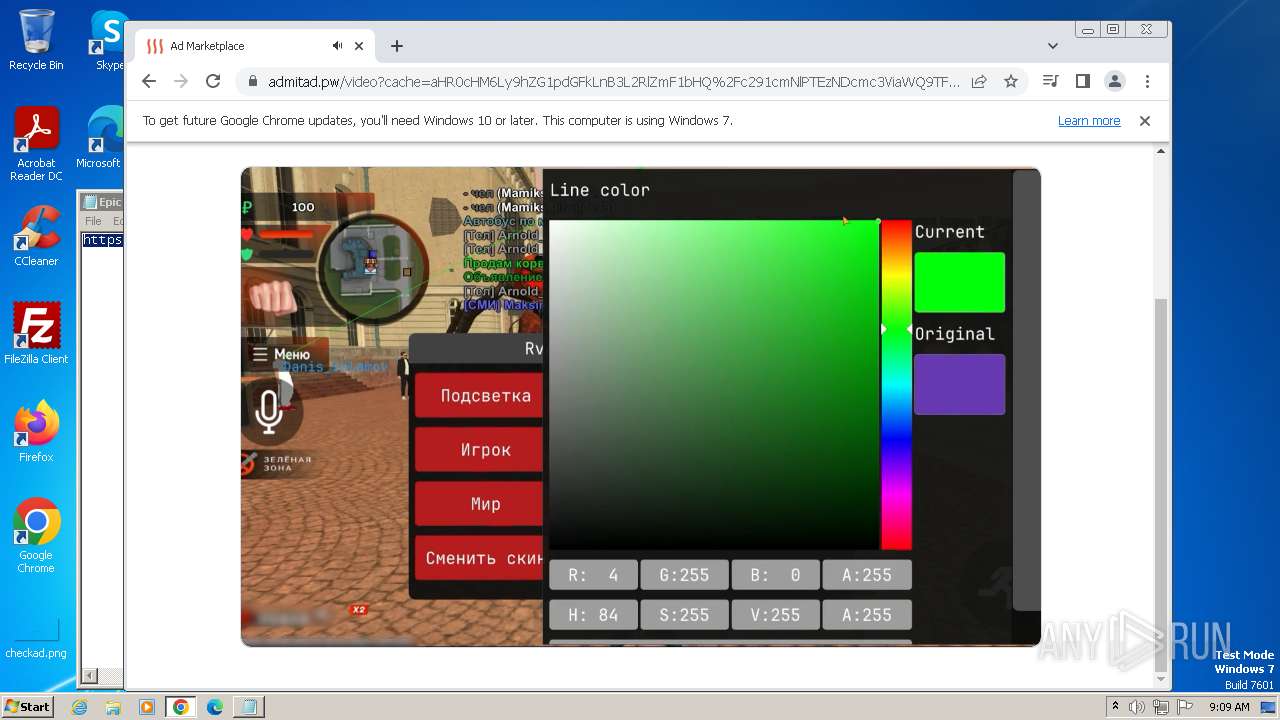
Task: Click the ЗЕЛЁНАЯ ЗОНА indicator
Action: point(277,463)
